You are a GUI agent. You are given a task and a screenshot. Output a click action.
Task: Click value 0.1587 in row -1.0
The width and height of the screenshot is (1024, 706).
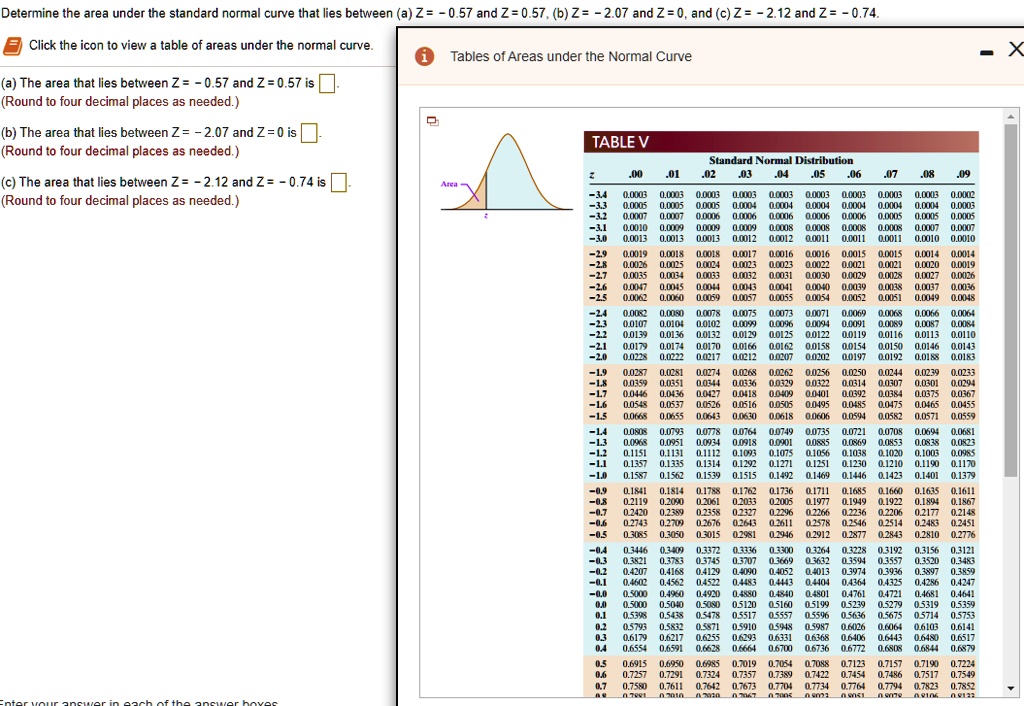point(635,475)
